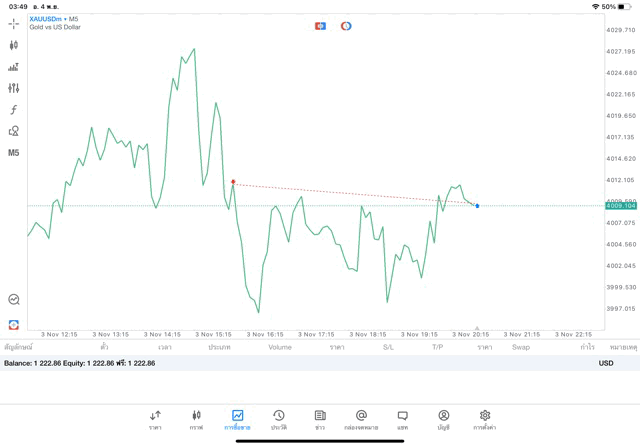Sort positions by Swap column header
Screen dimensions: 640x447
pyautogui.click(x=521, y=347)
